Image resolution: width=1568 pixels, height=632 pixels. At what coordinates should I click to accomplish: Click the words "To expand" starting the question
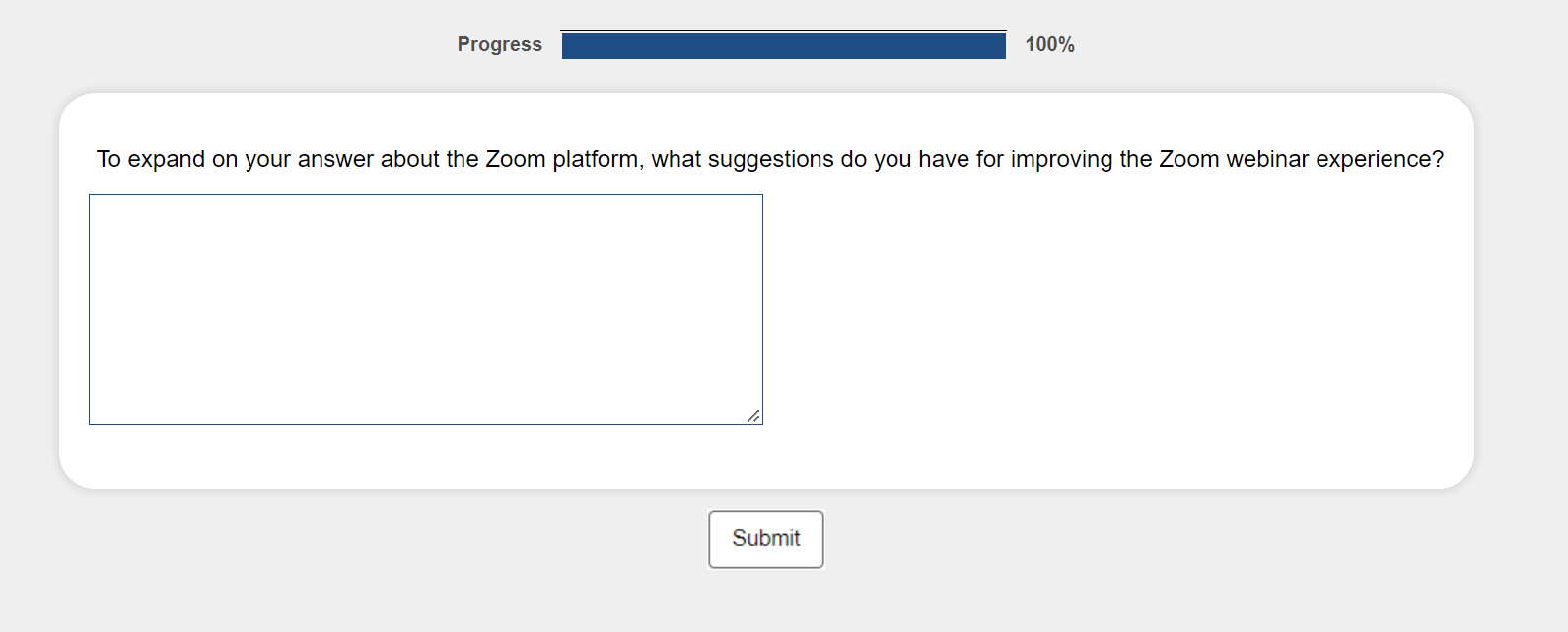[x=150, y=159]
